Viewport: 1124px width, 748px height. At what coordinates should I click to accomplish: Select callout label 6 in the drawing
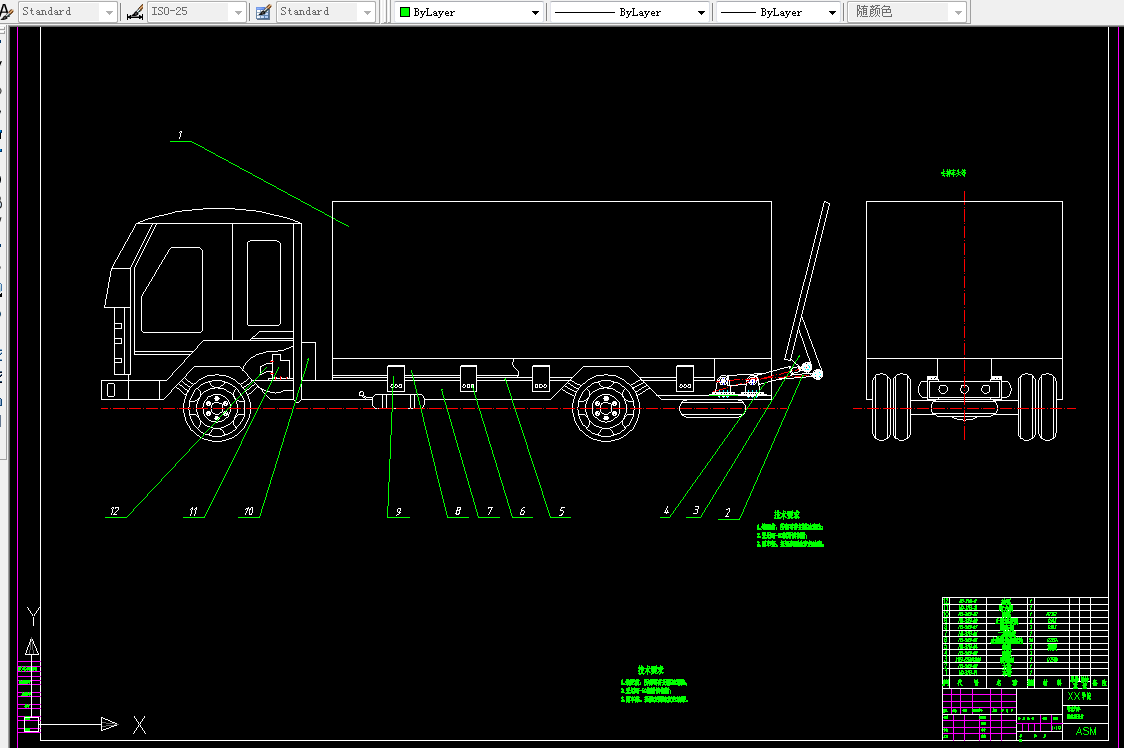[522, 511]
